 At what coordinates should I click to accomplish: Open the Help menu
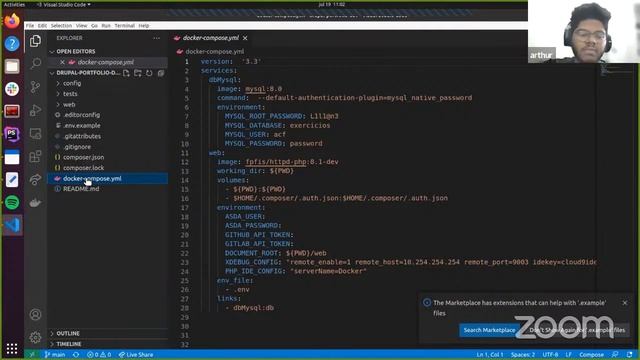pyautogui.click(x=144, y=26)
